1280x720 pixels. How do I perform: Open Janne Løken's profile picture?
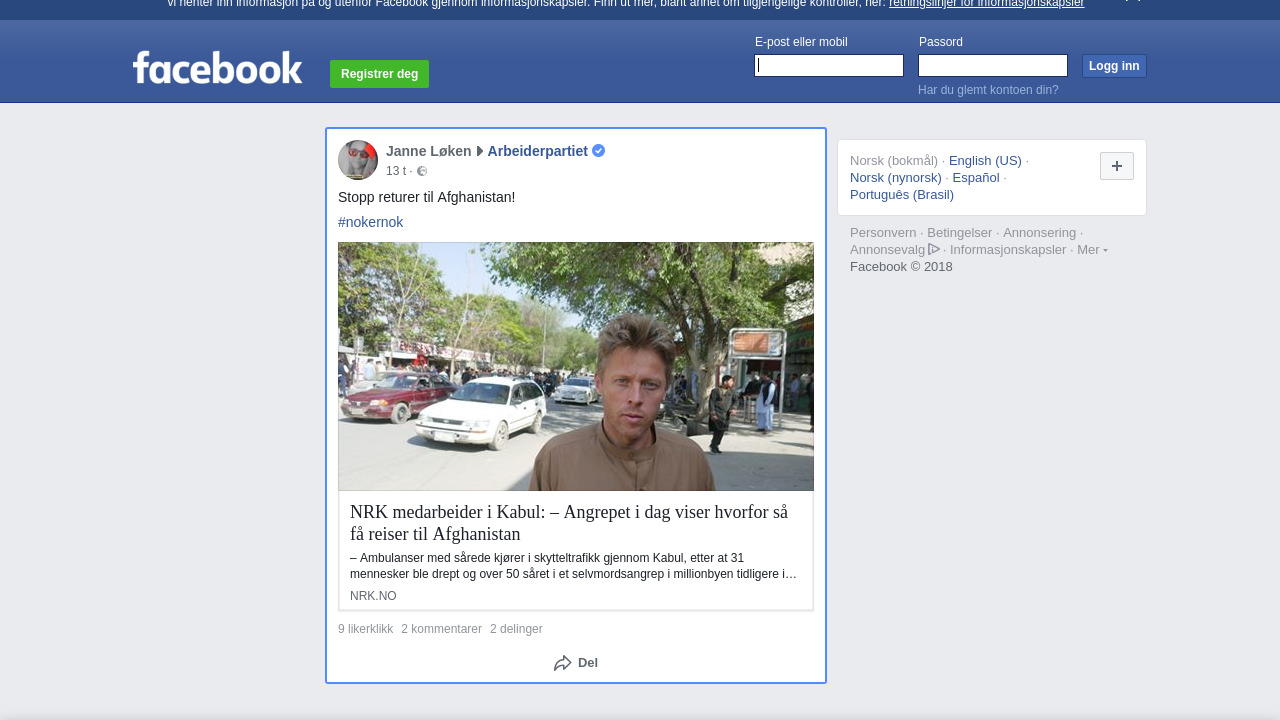tap(358, 160)
